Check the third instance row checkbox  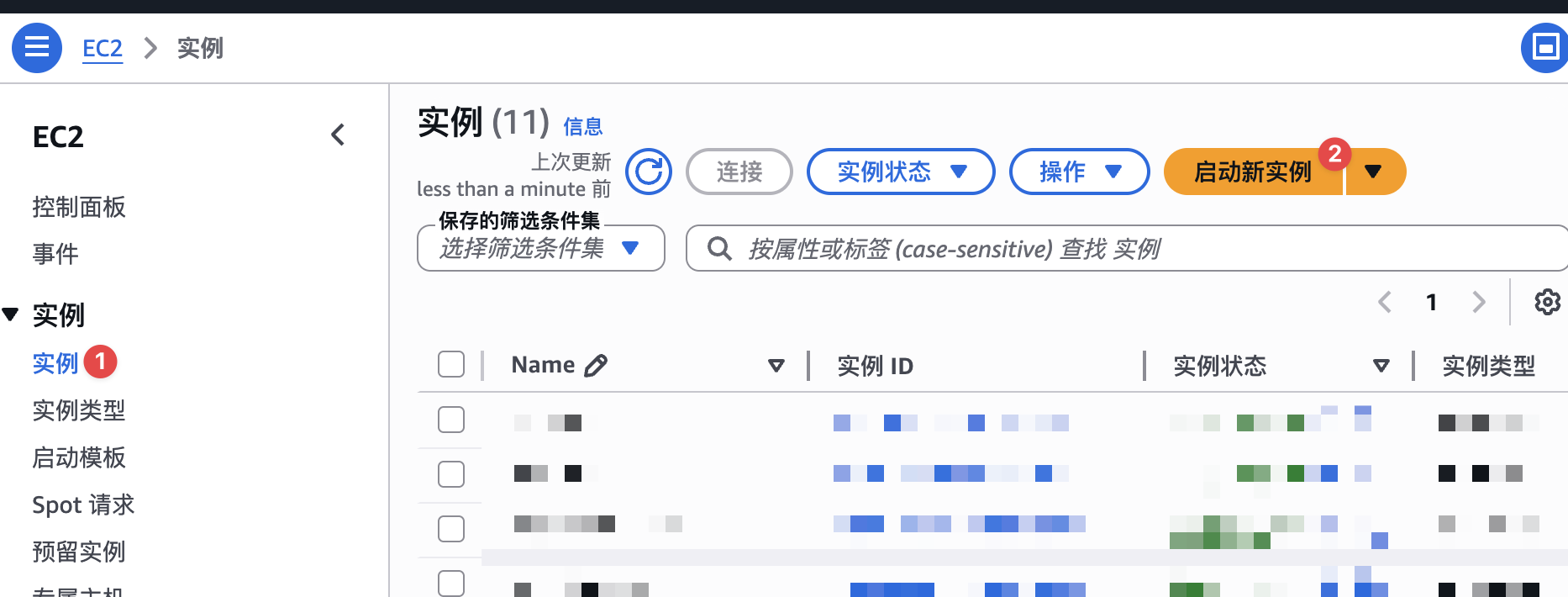click(x=451, y=529)
